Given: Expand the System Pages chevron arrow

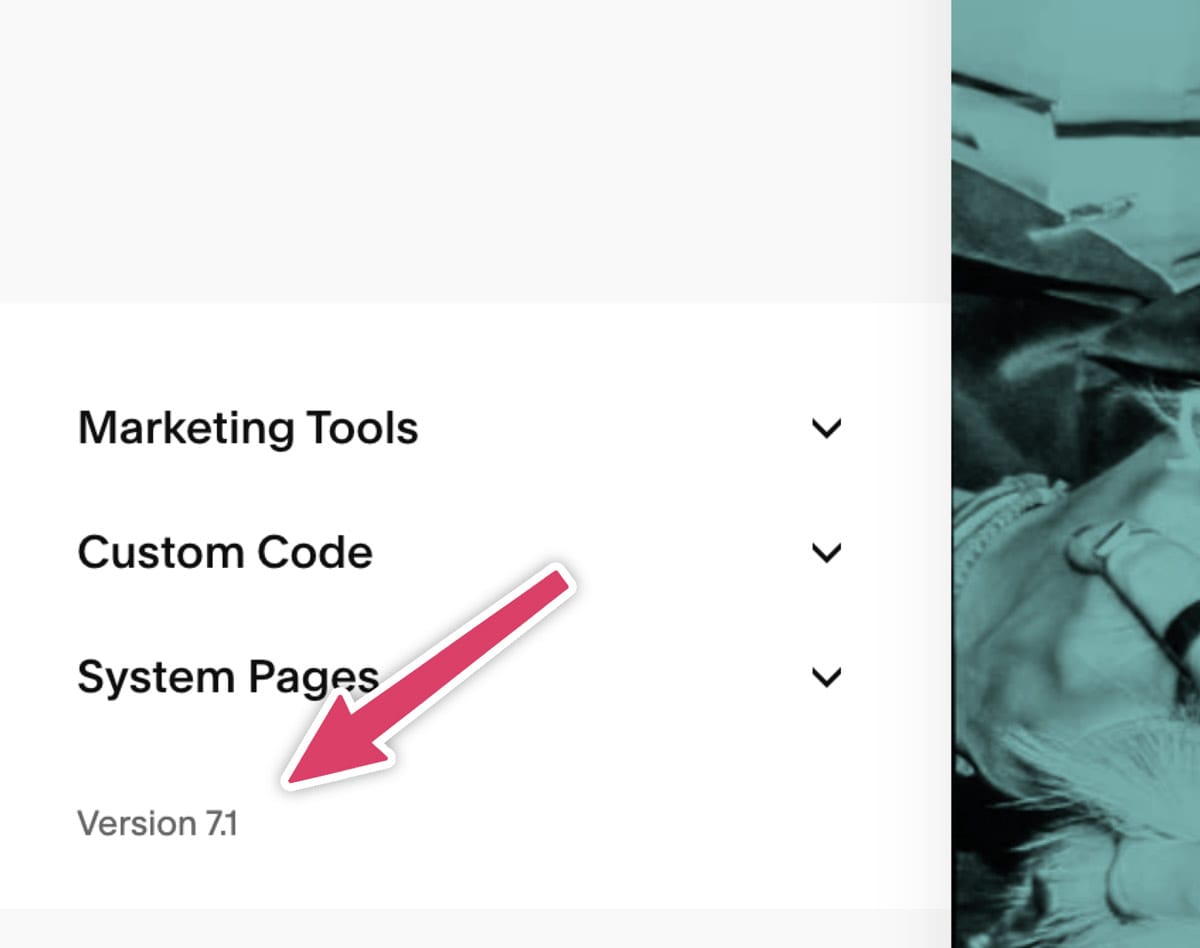Looking at the screenshot, I should pyautogui.click(x=826, y=678).
